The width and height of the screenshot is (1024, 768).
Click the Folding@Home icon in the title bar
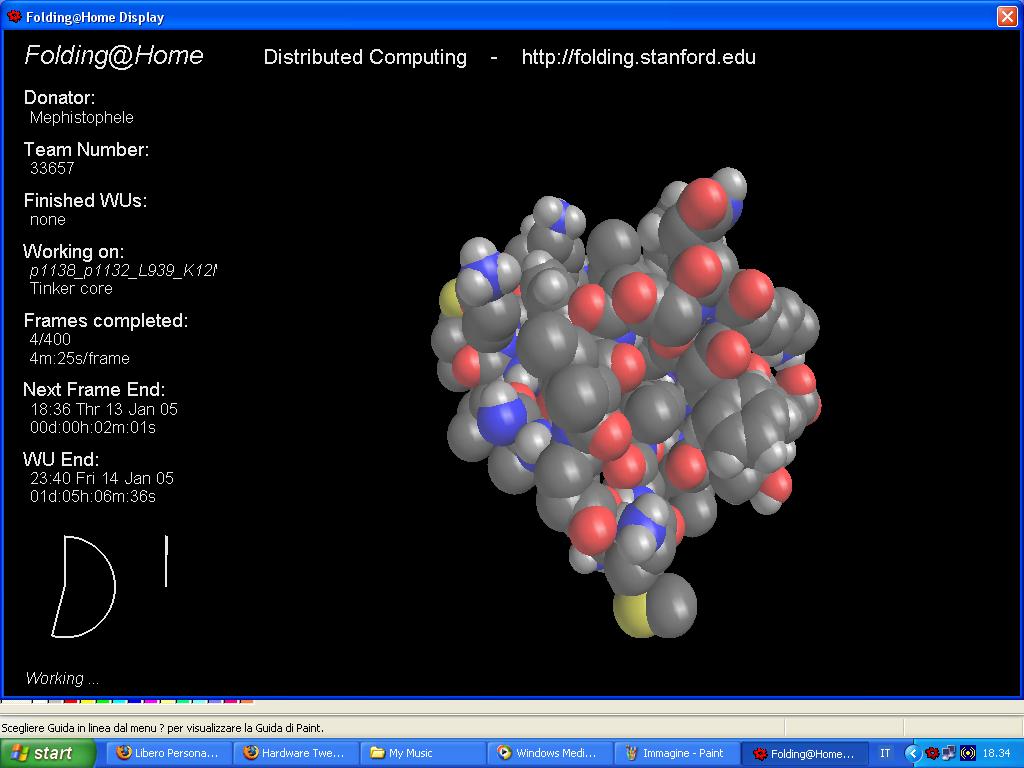[x=14, y=16]
